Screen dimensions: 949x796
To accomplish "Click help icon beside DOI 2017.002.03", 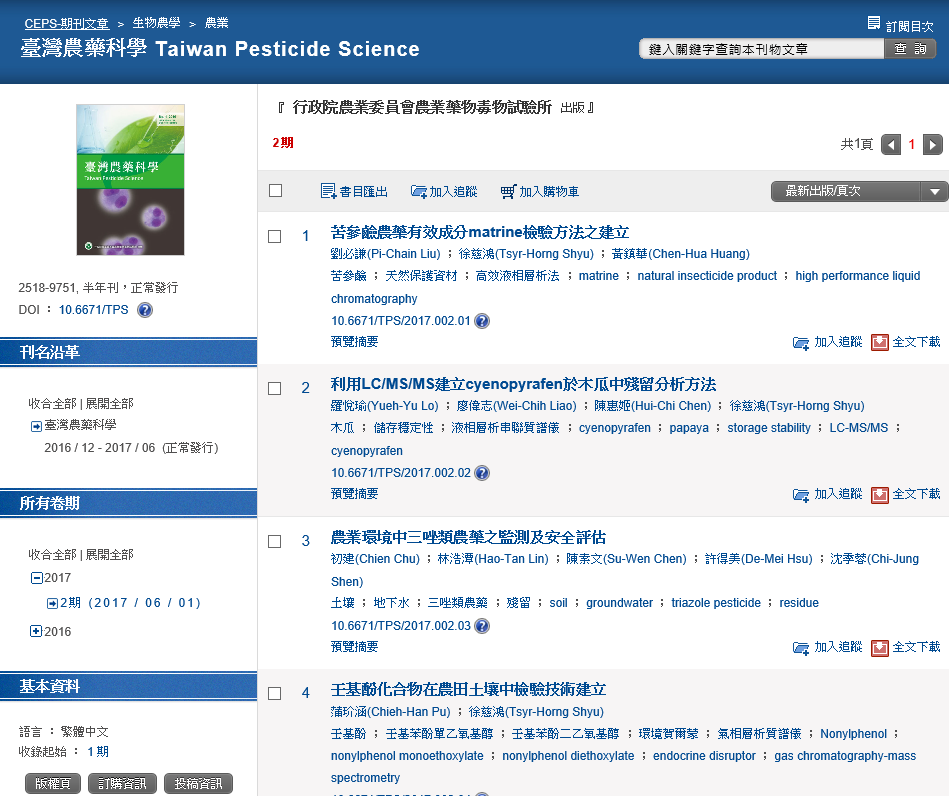I will [482, 626].
